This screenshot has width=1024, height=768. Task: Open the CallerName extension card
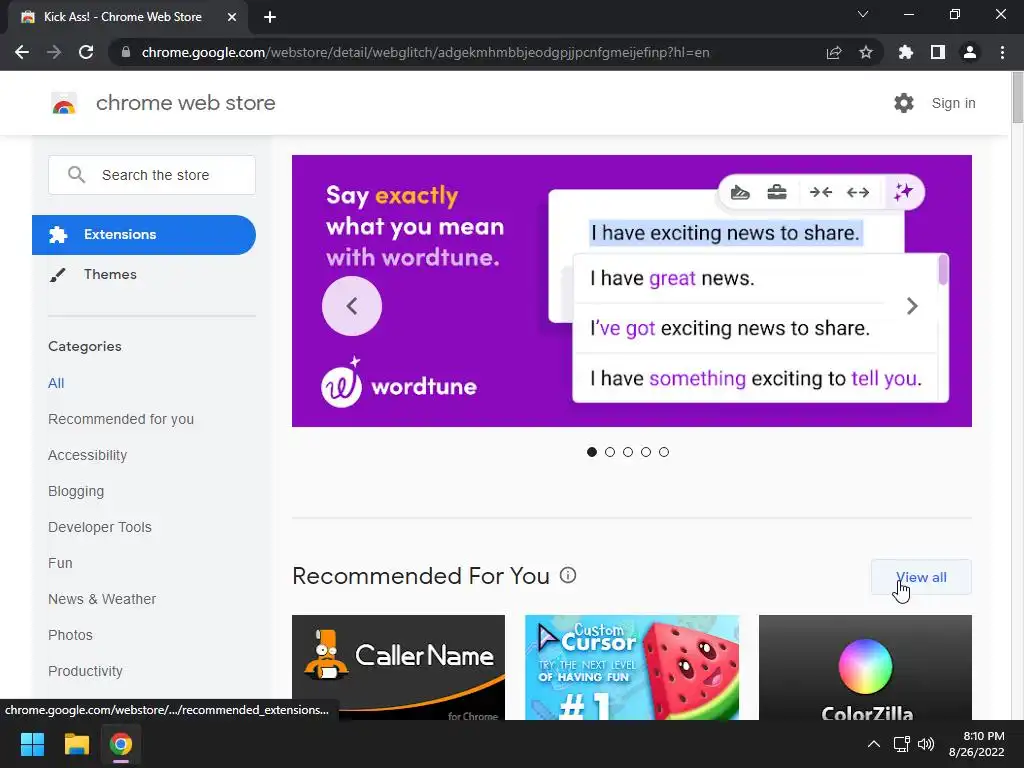(x=398, y=667)
